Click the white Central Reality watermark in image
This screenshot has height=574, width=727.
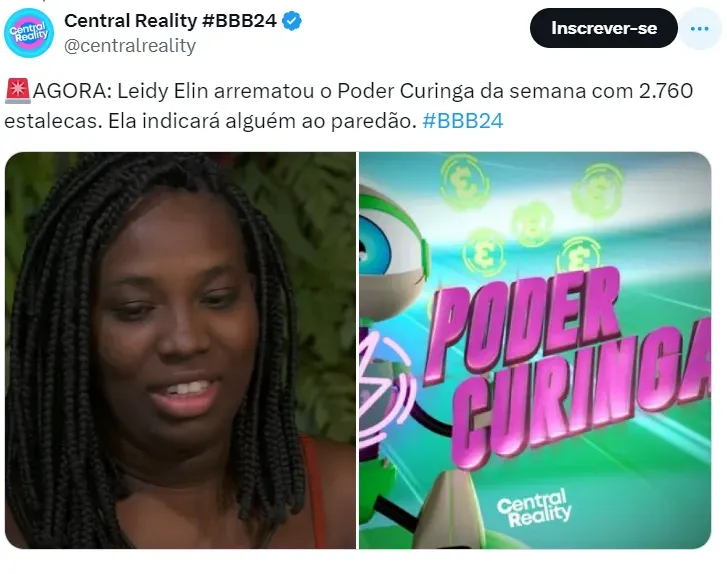[533, 508]
